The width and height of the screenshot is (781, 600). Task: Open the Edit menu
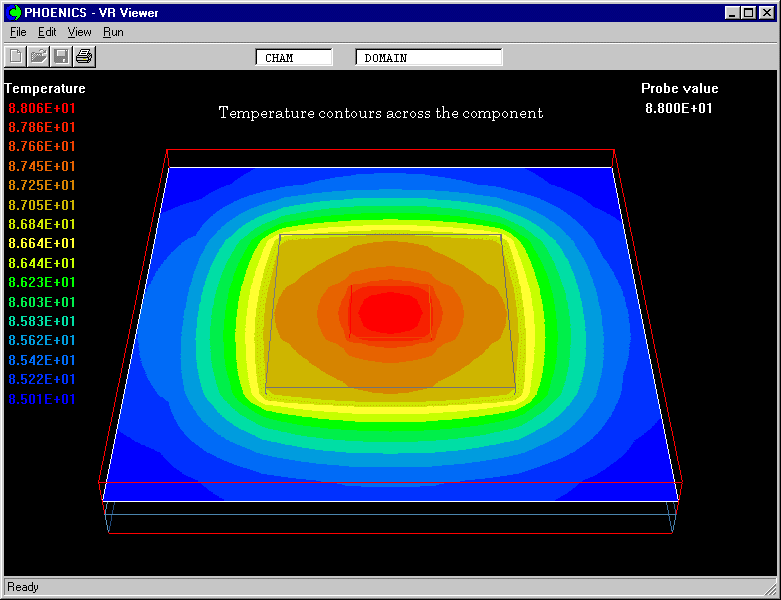point(47,32)
